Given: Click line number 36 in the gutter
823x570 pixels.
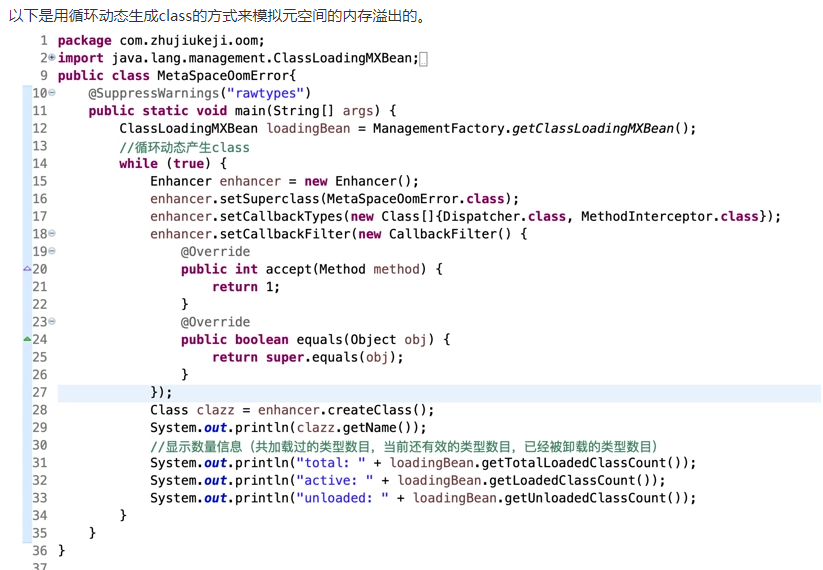Looking at the screenshot, I should coord(40,551).
